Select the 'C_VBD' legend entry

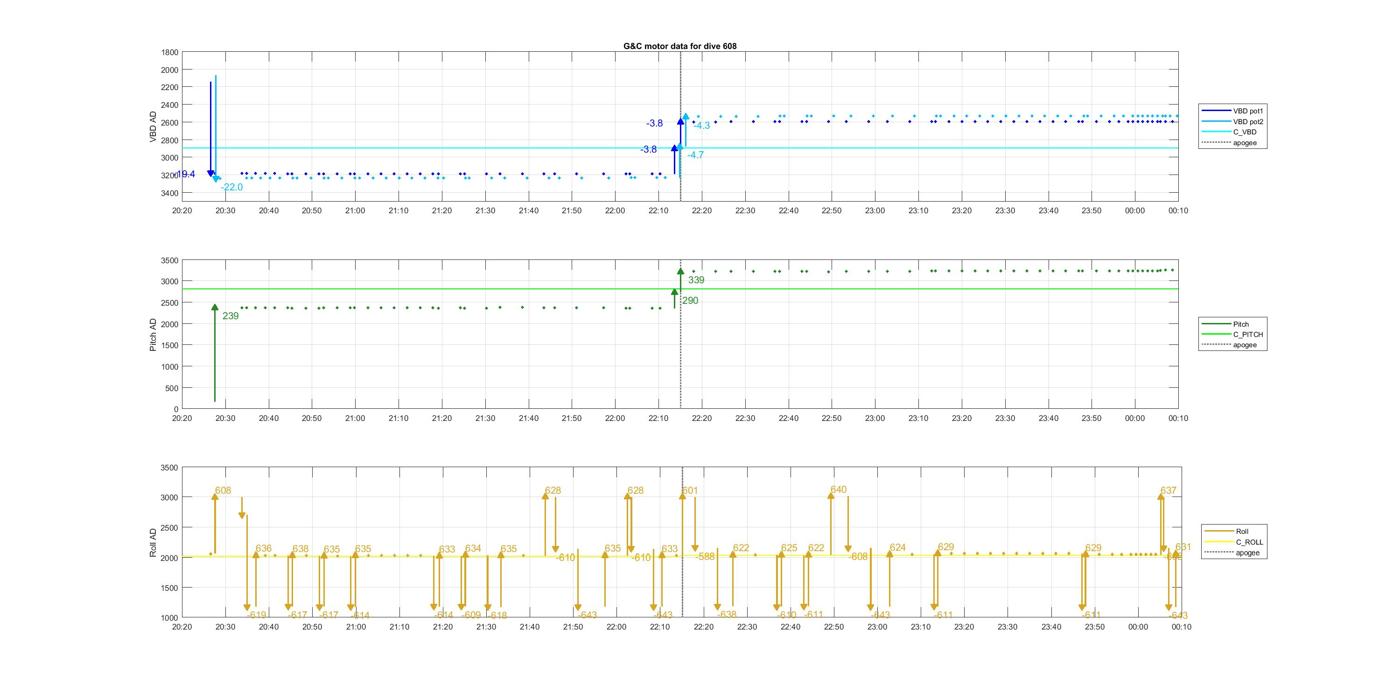point(1231,132)
